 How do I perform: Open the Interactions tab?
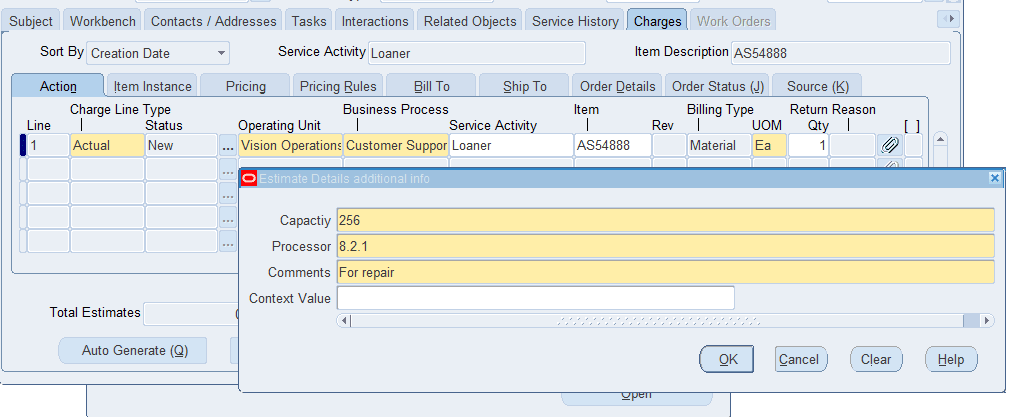tap(375, 21)
